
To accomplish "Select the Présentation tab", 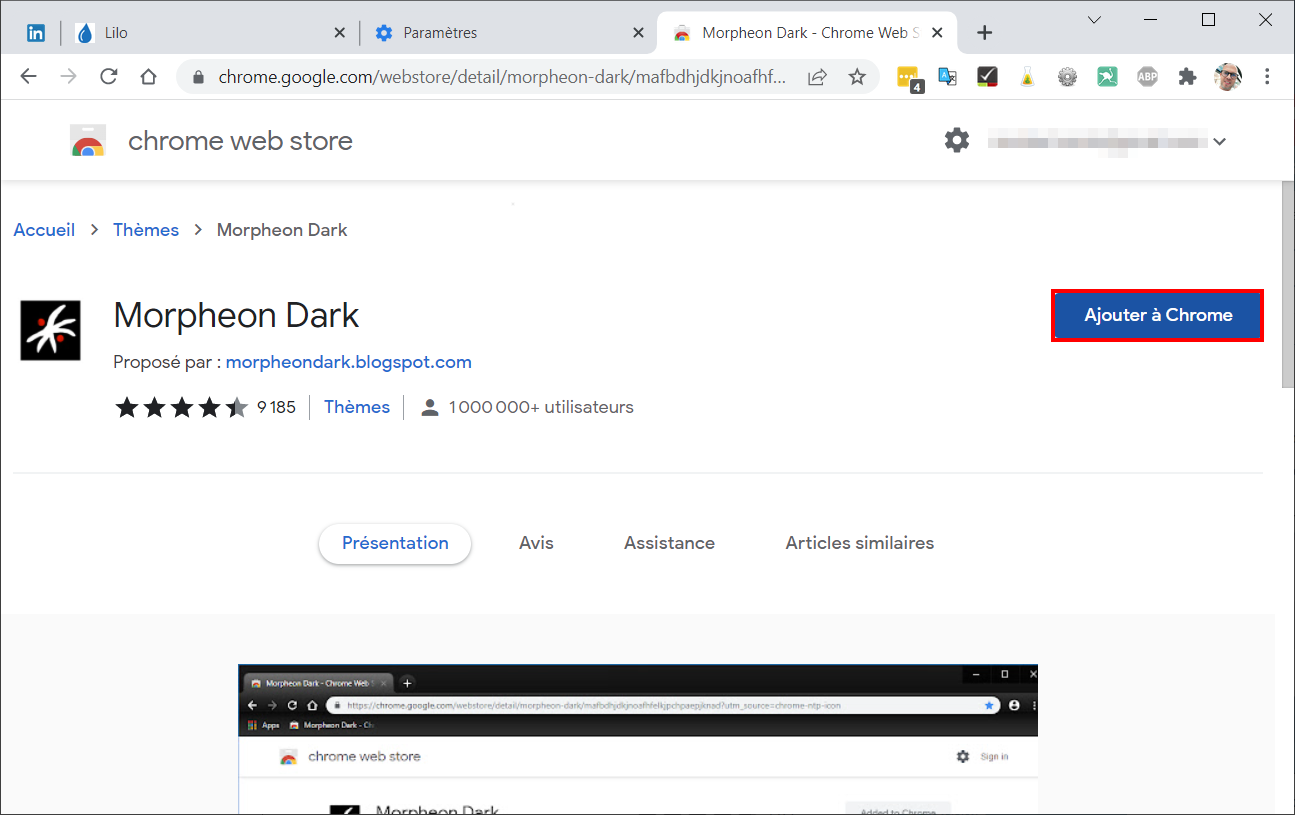I will [395, 543].
